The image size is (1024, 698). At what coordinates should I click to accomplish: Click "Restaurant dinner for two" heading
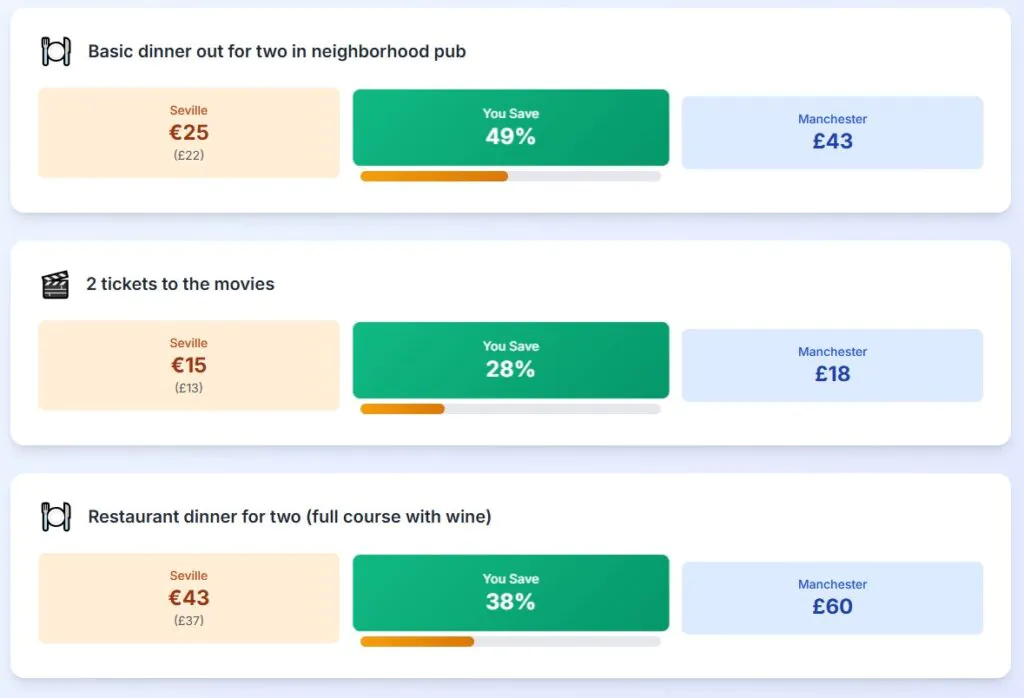coord(290,517)
